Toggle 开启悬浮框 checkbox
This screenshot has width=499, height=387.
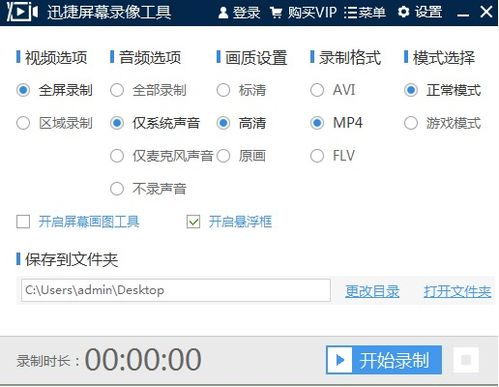point(193,222)
